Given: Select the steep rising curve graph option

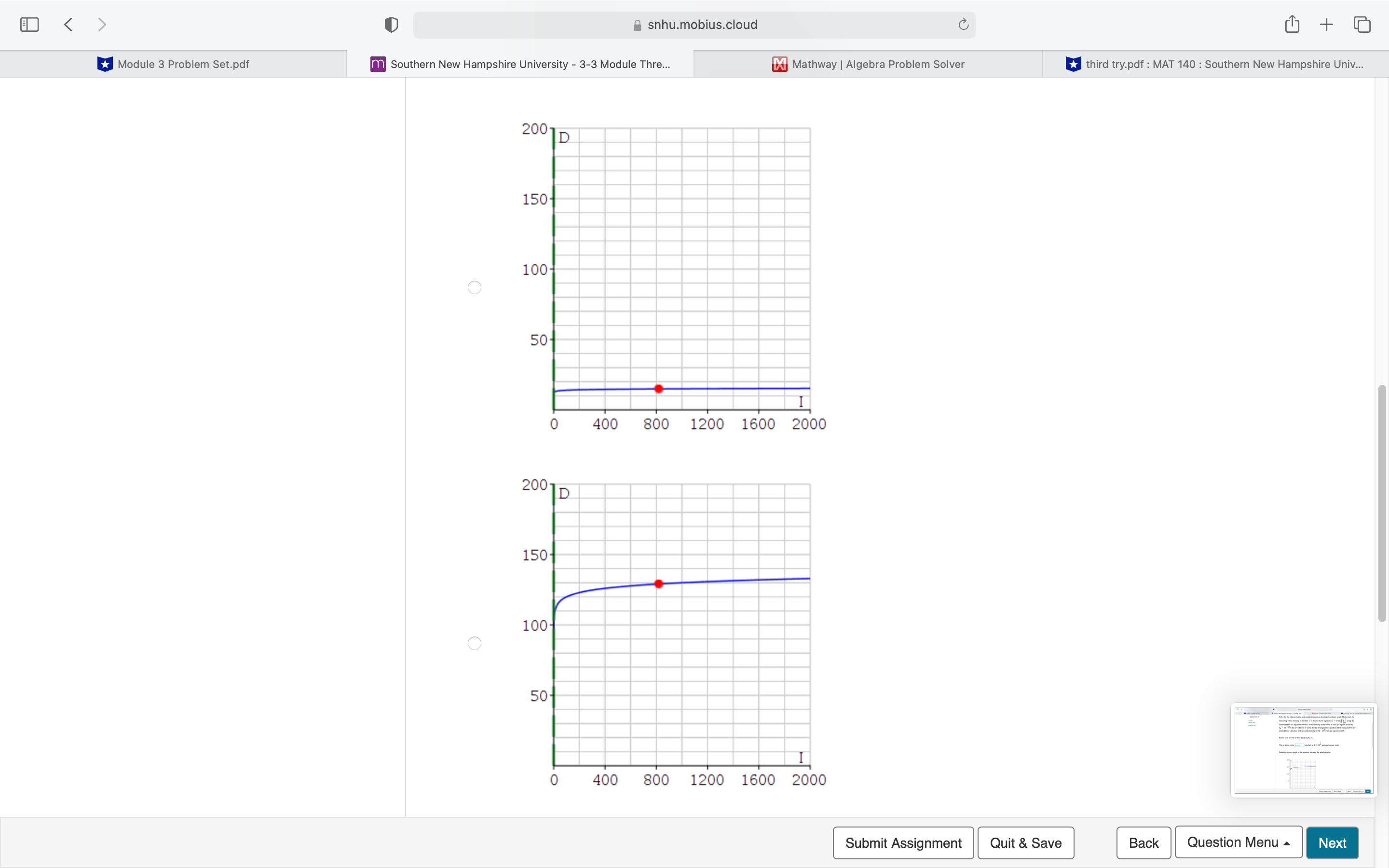Looking at the screenshot, I should (474, 643).
